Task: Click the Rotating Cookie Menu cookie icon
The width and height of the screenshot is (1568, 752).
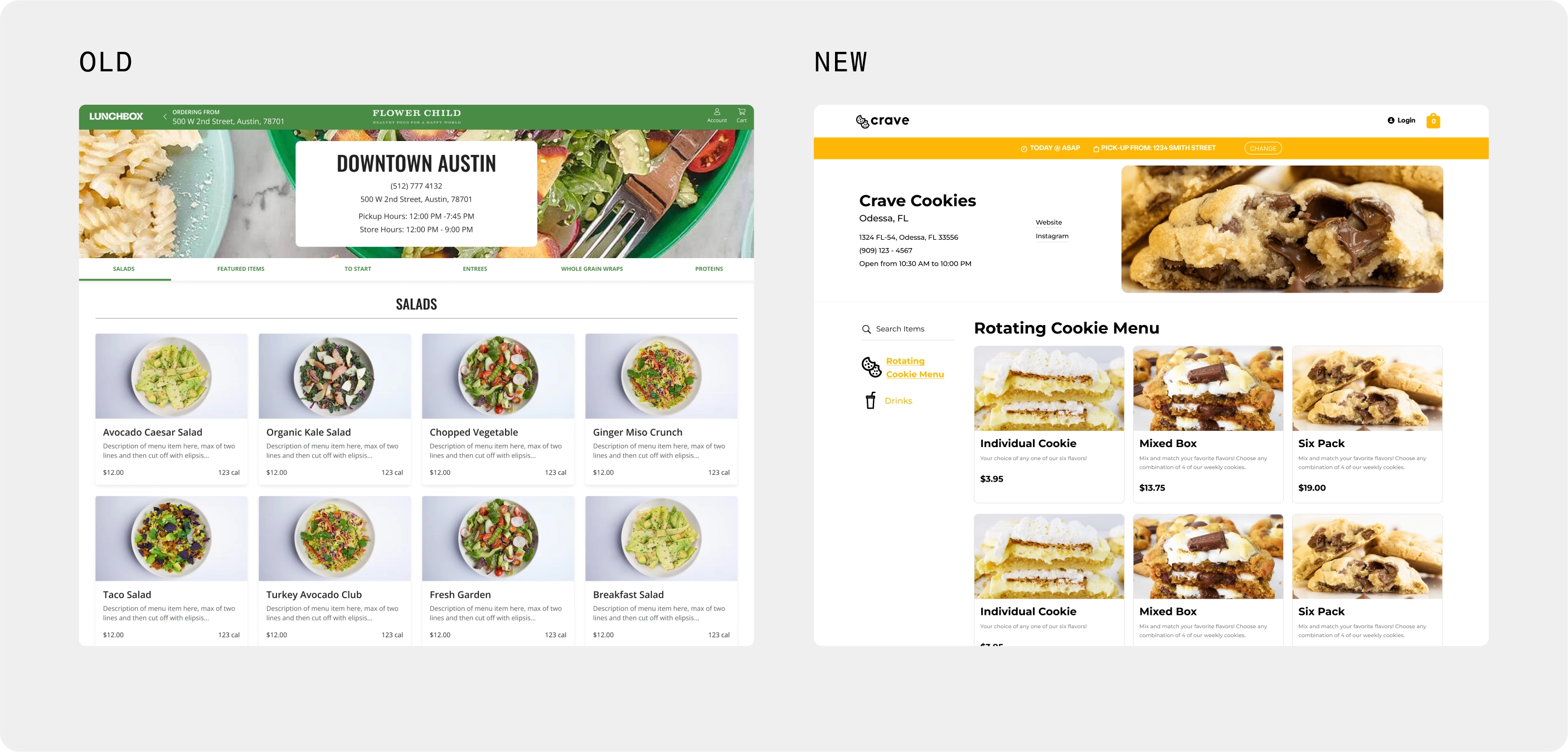Action: (x=871, y=367)
